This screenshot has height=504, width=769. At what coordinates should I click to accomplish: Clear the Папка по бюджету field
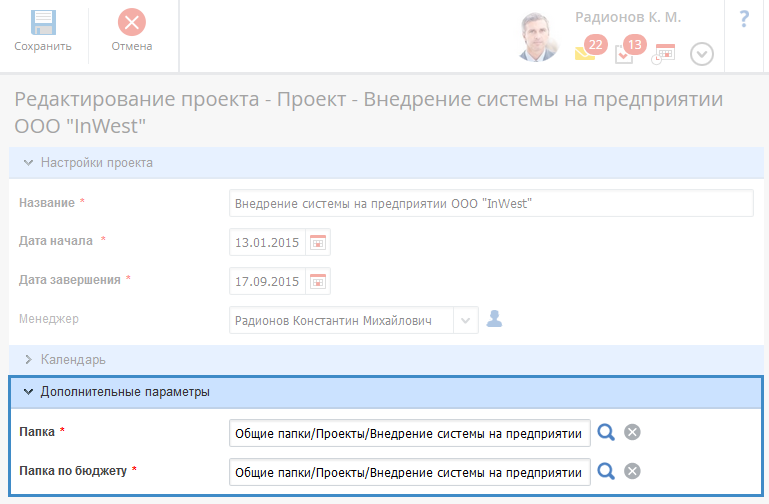[x=632, y=471]
